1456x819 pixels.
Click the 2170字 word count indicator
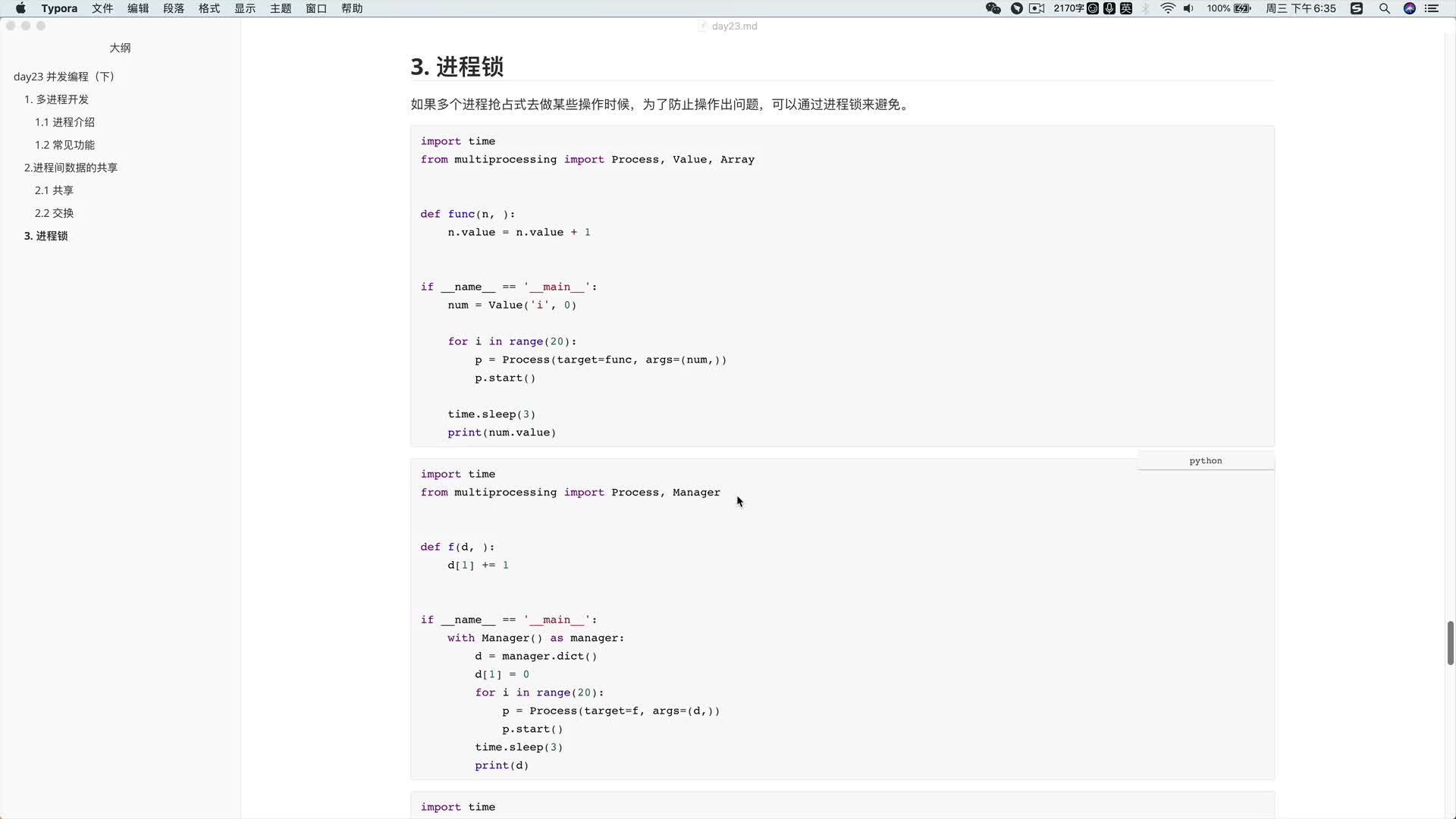[x=1068, y=8]
